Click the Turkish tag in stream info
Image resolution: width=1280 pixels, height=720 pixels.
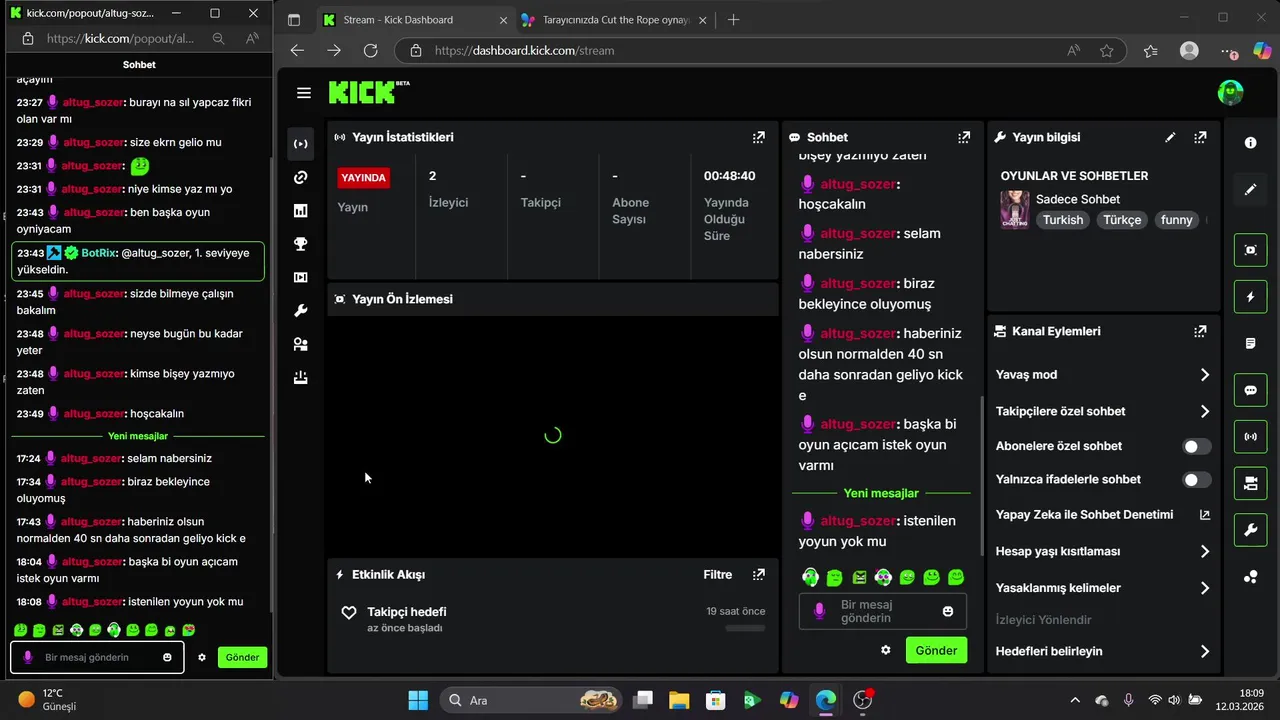pos(1063,220)
